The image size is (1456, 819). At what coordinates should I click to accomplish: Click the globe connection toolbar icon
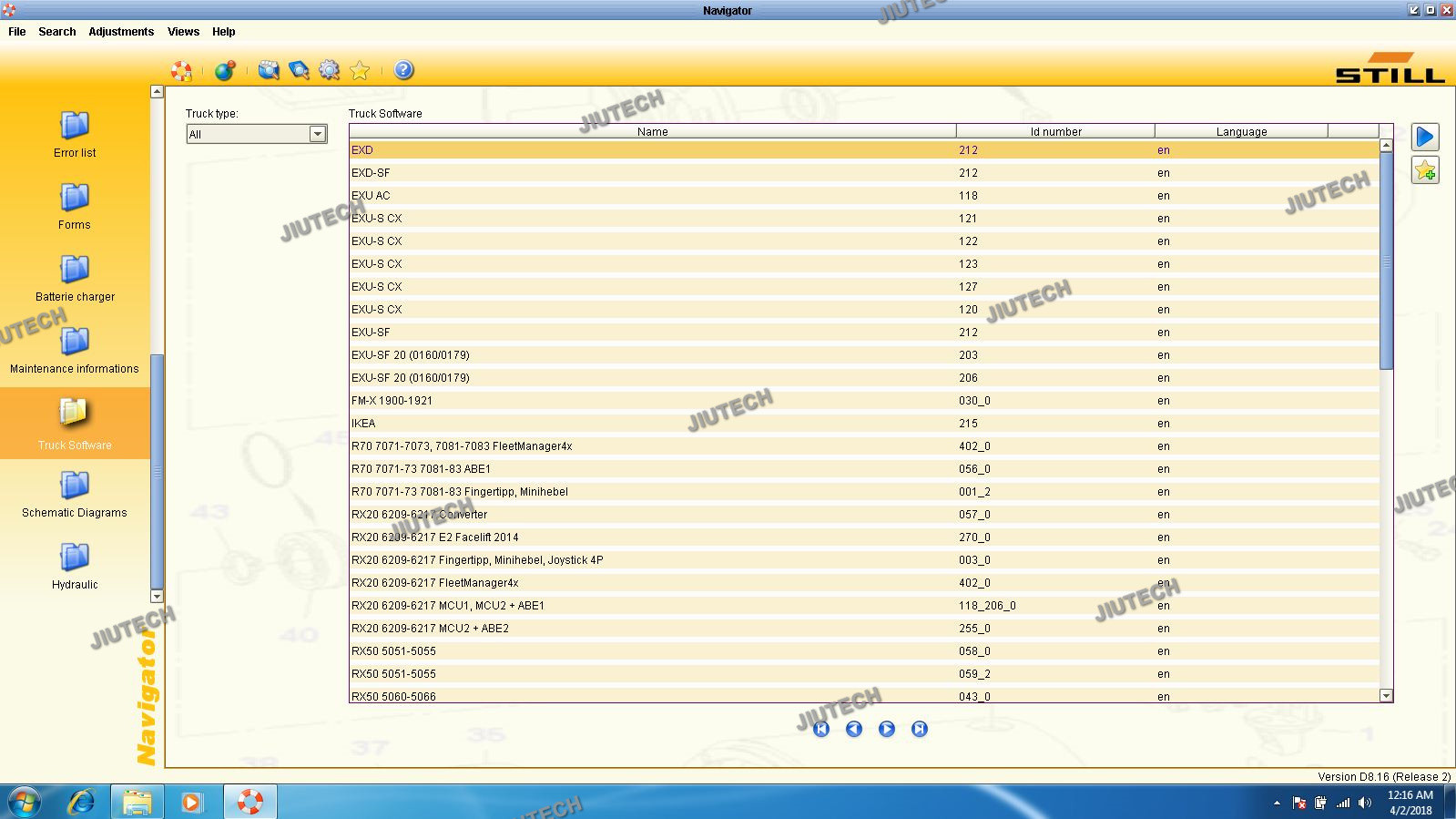225,70
